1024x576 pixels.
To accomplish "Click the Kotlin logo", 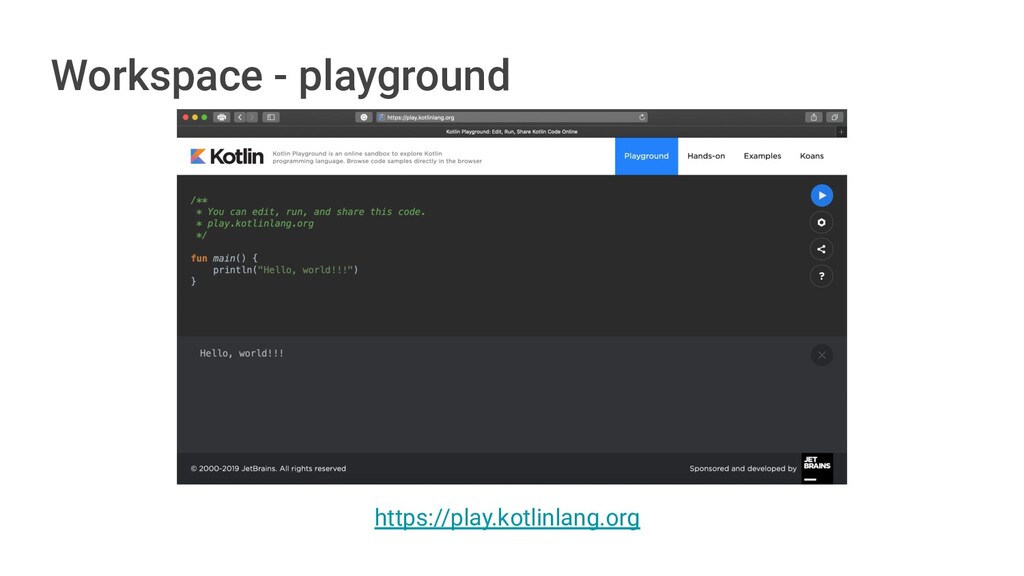I will coord(227,156).
